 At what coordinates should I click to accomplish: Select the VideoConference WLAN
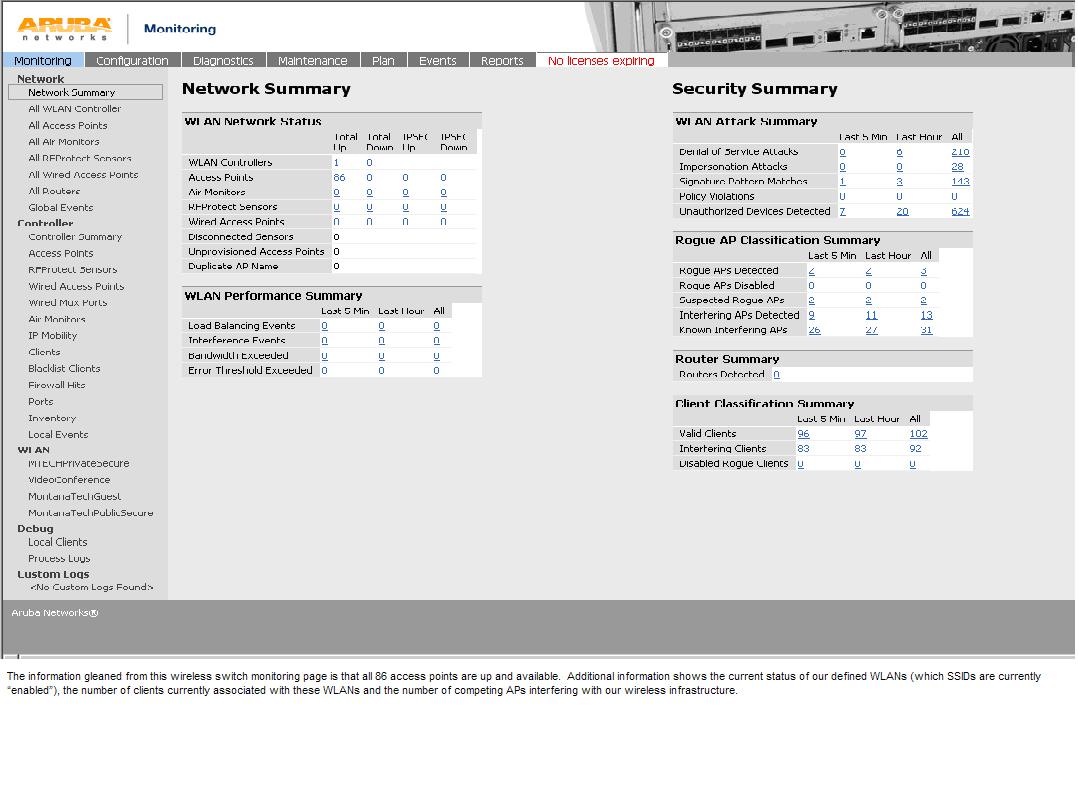(x=69, y=480)
